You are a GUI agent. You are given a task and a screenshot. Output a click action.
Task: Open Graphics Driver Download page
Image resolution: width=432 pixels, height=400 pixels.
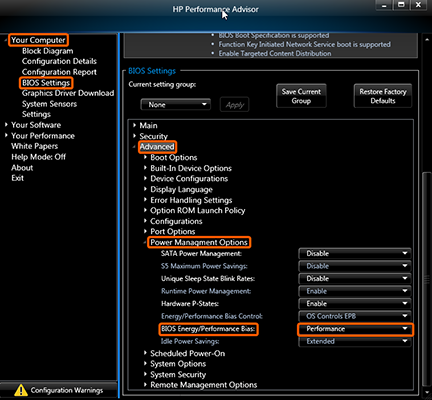pos(68,93)
